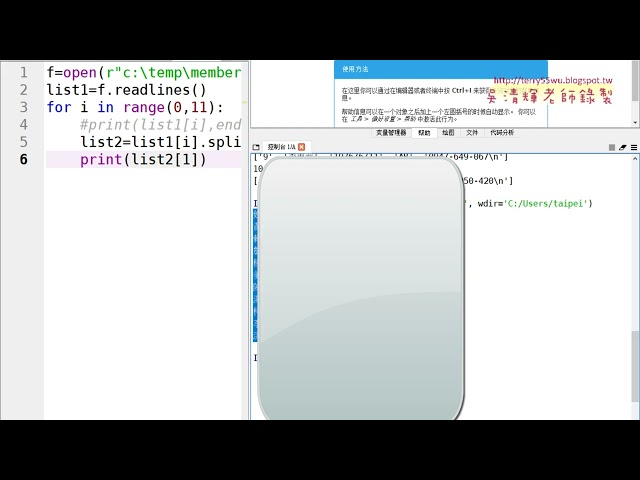The height and width of the screenshot is (480, 640).
Task: Click line number 2 in editor gutter
Action: tap(24, 90)
